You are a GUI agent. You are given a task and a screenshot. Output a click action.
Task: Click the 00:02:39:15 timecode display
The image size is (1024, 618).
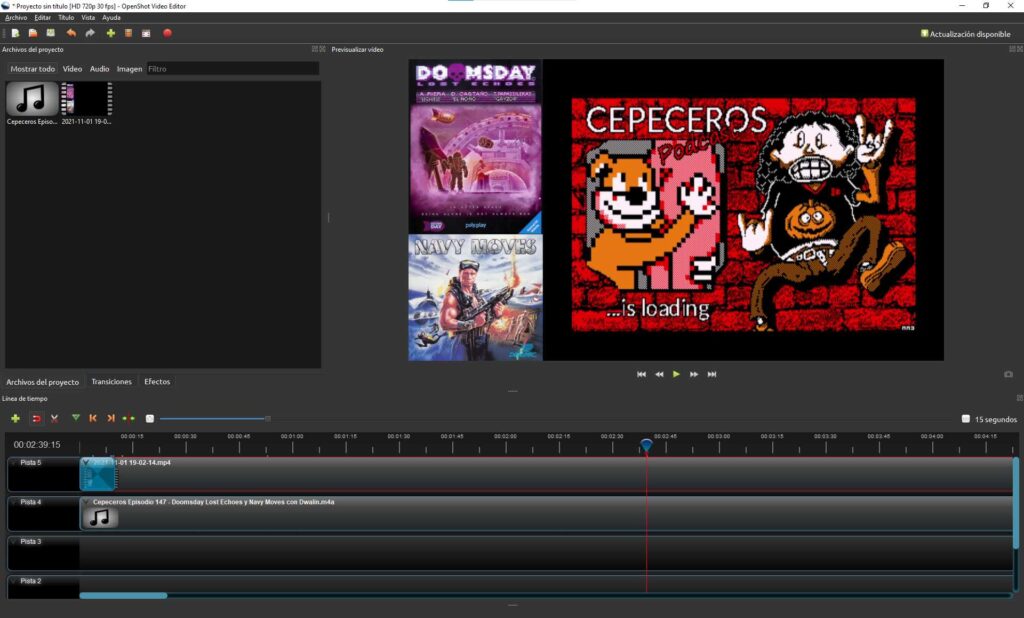point(37,444)
